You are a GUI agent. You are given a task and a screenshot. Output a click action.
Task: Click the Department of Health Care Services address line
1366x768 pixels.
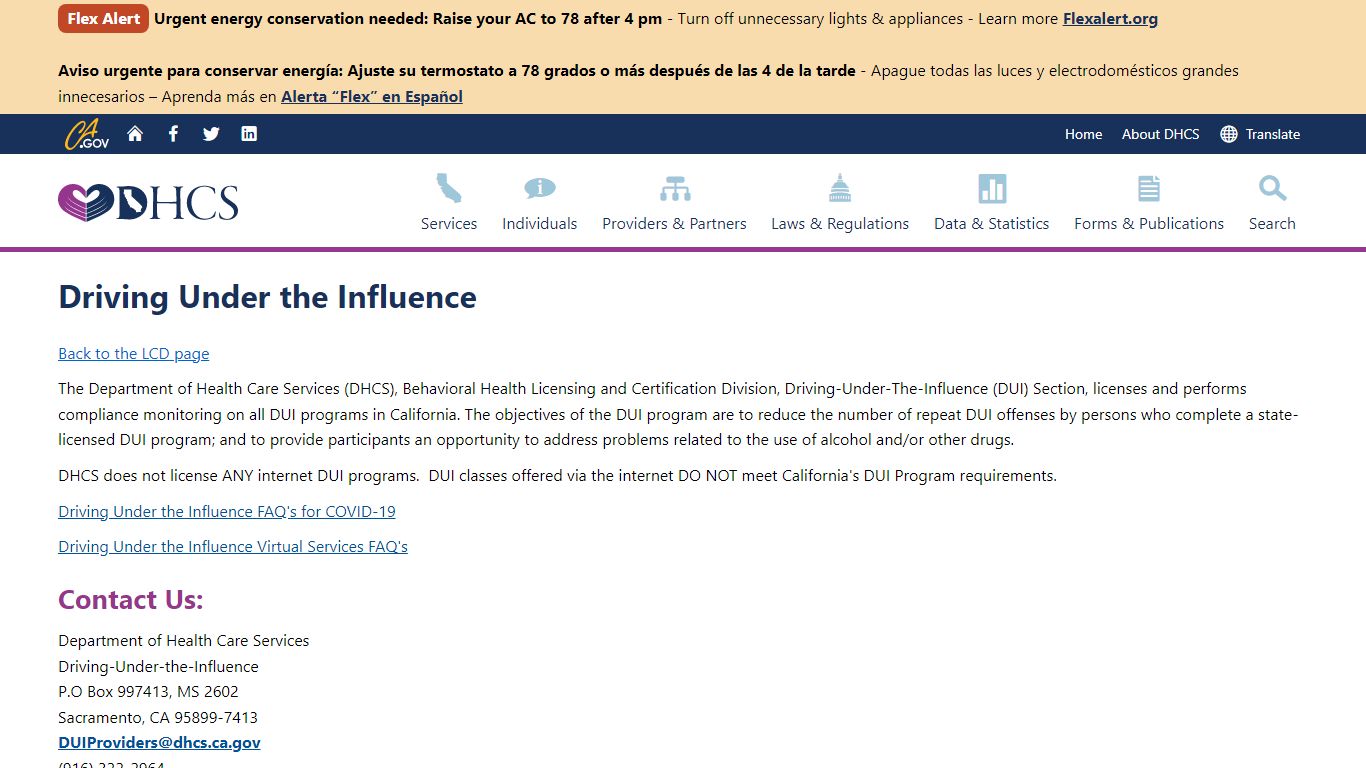coord(184,641)
